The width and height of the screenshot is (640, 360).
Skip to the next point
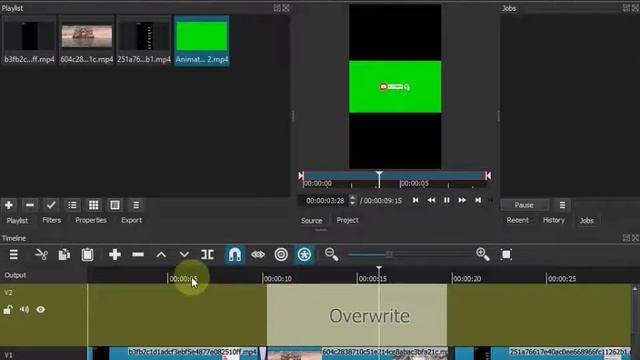(x=478, y=200)
